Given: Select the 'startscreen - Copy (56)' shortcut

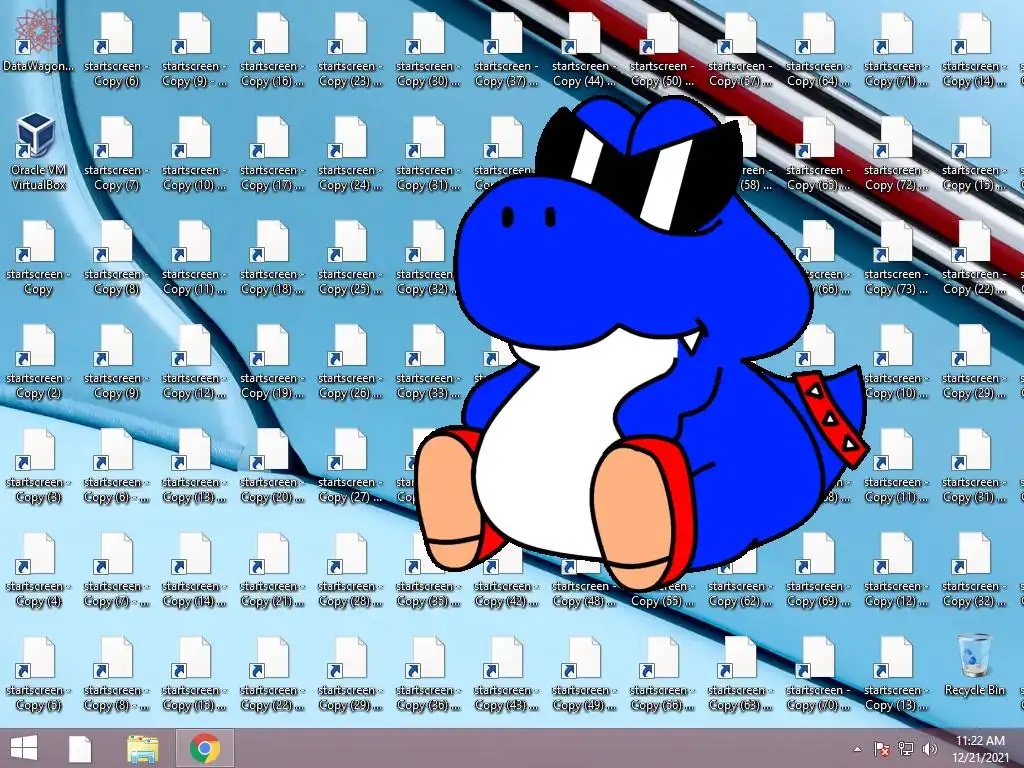Looking at the screenshot, I should click(662, 675).
